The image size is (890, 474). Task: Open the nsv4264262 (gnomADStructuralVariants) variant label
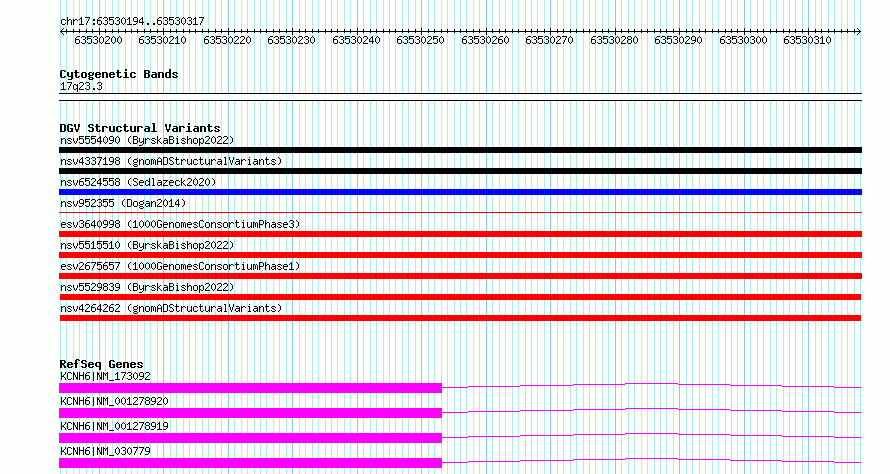coord(171,308)
